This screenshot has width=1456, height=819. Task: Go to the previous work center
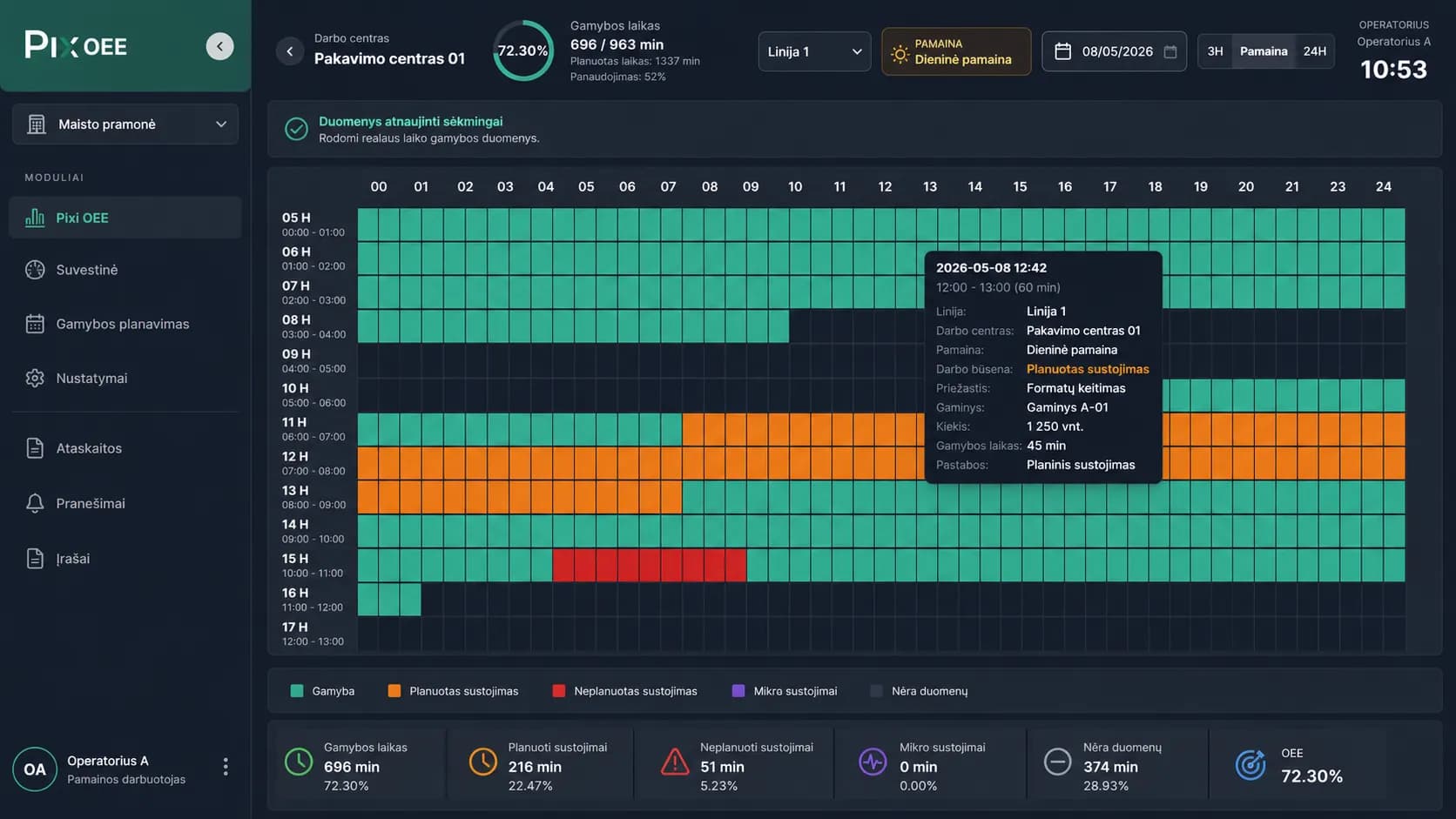click(290, 51)
